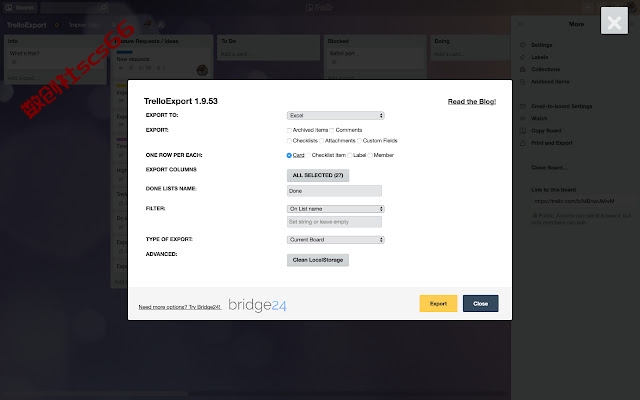The image size is (640, 400).
Task: Click the Email-to-board Settings envelope icon
Action: pyautogui.click(x=522, y=106)
